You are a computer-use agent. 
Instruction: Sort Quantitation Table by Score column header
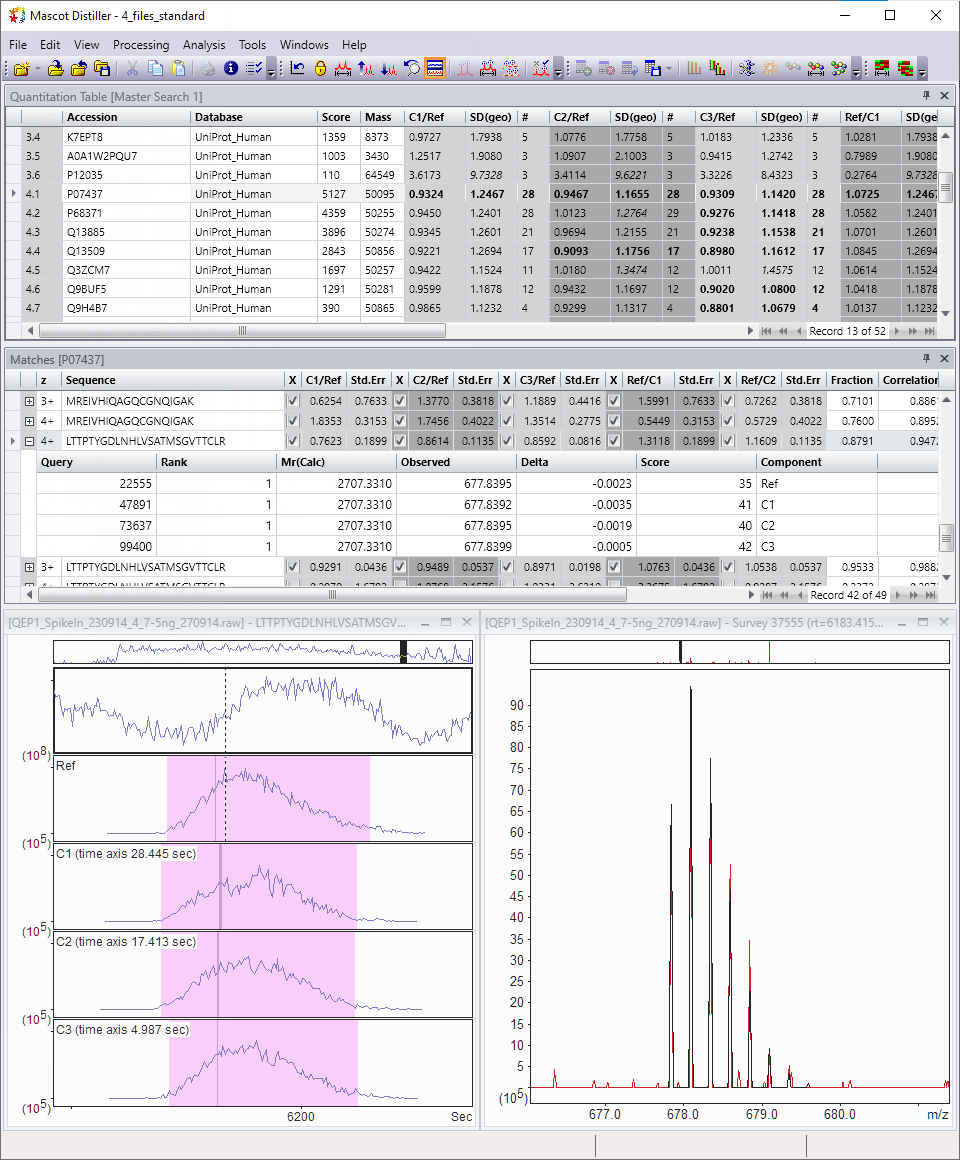(339, 117)
